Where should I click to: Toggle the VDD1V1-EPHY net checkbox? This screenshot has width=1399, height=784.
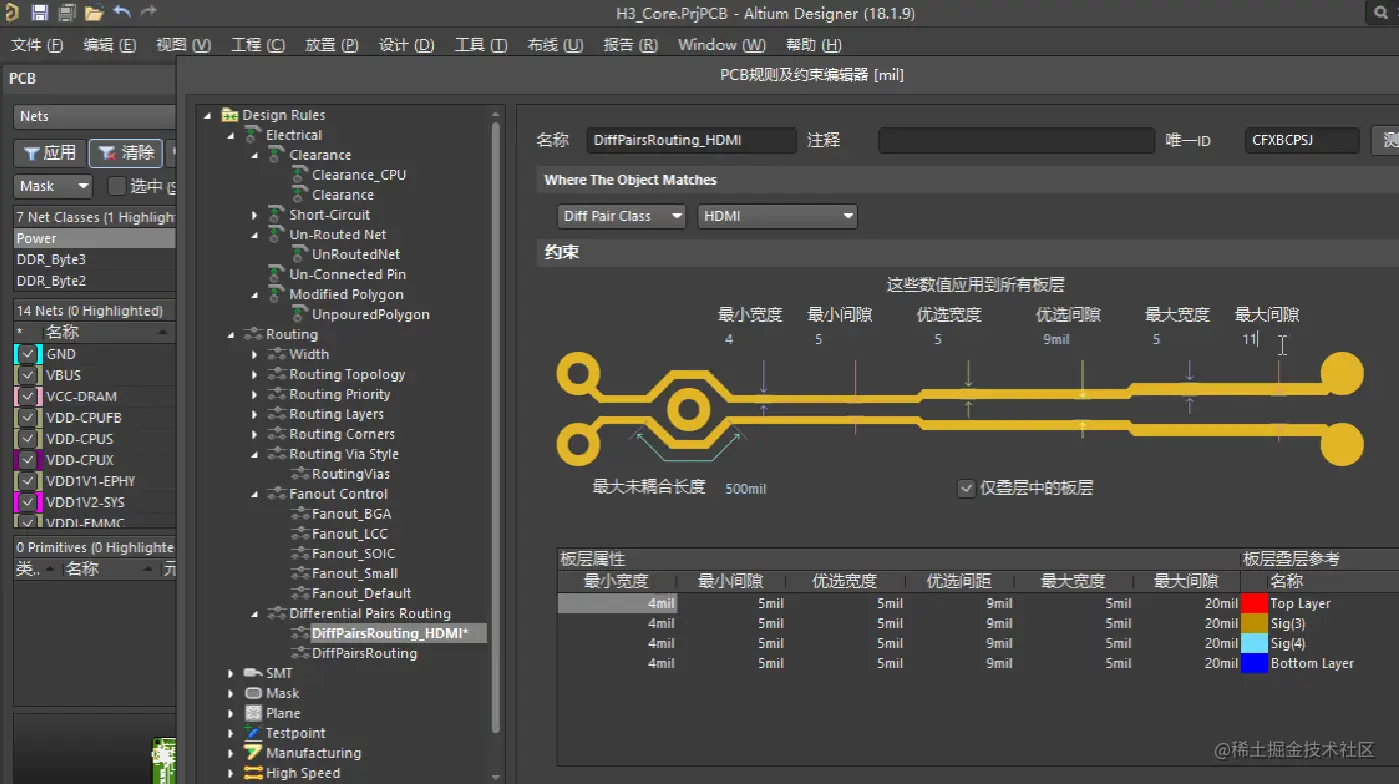point(28,481)
